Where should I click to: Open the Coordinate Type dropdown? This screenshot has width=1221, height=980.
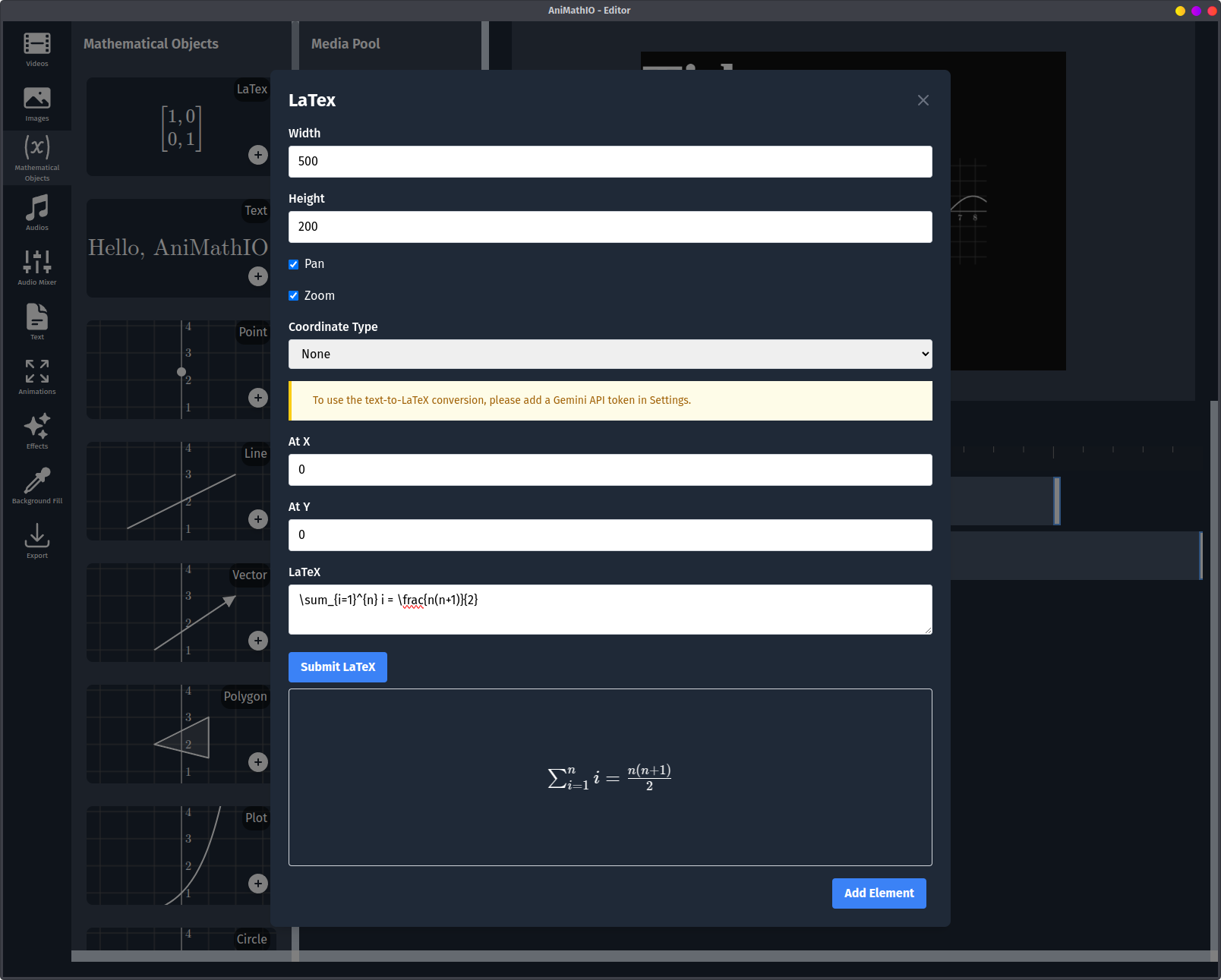click(x=610, y=355)
